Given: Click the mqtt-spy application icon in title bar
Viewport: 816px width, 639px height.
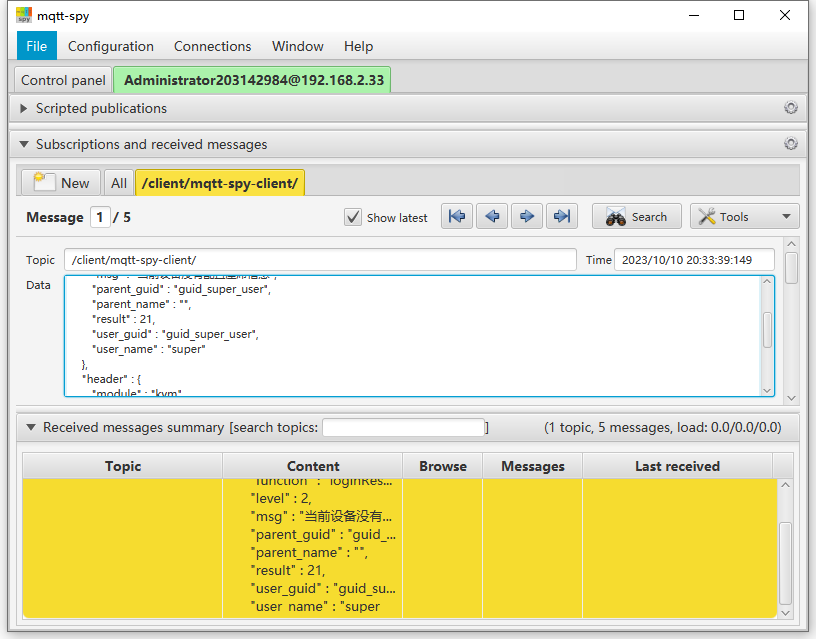Looking at the screenshot, I should pyautogui.click(x=24, y=15).
